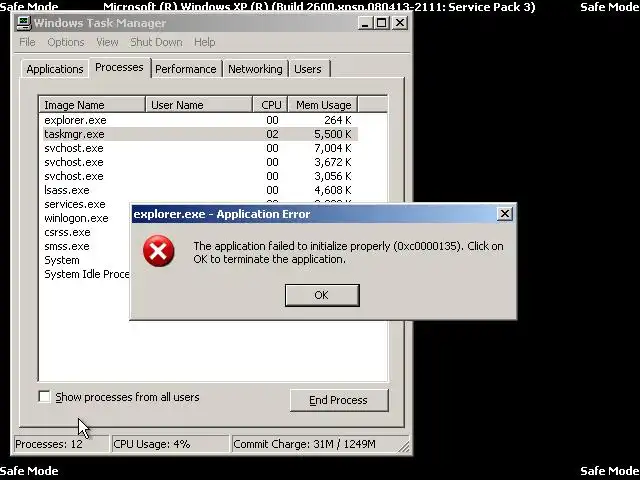
Task: Click the Task Manager title bar icon
Action: tap(23, 23)
